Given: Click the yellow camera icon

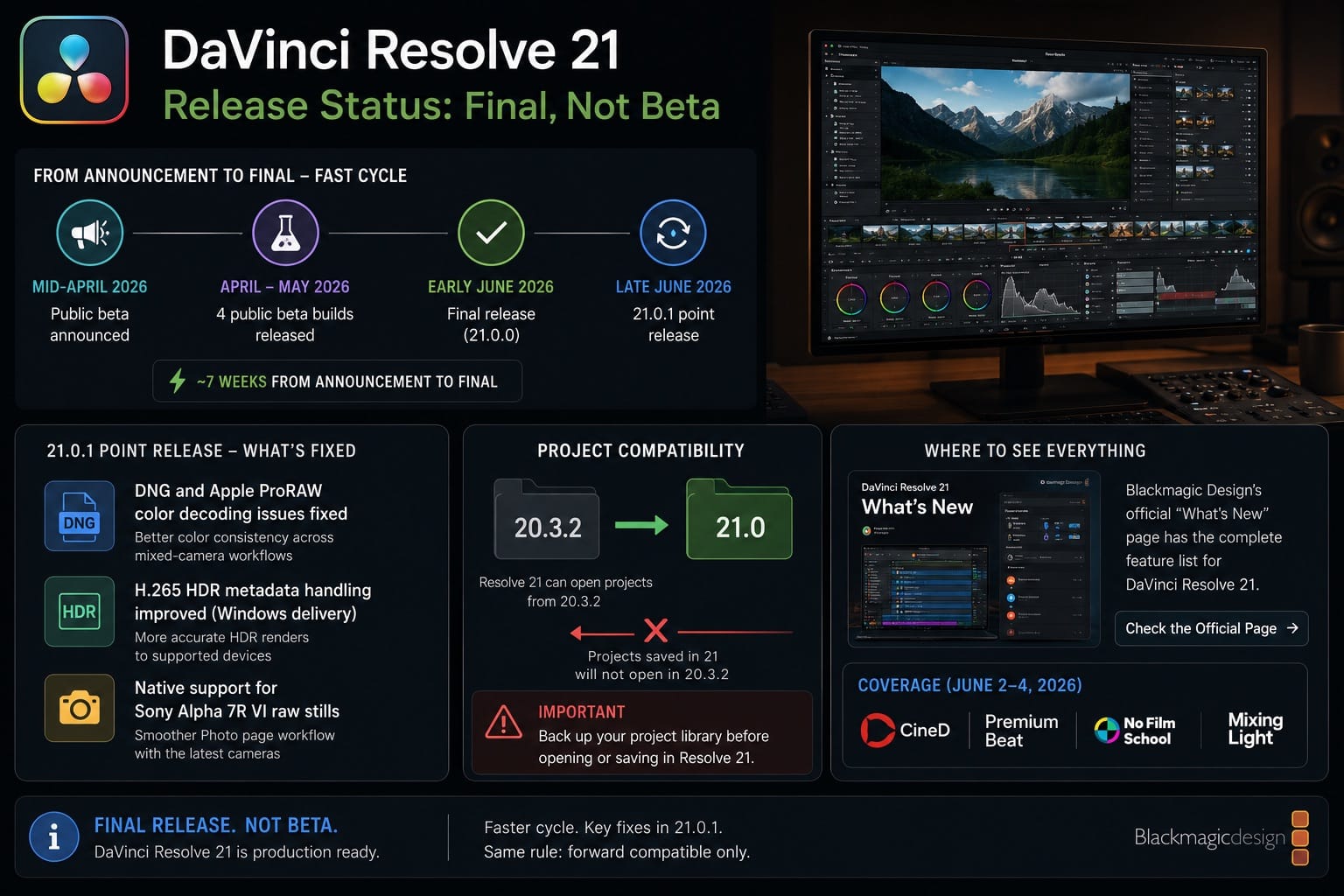Looking at the screenshot, I should 79,708.
